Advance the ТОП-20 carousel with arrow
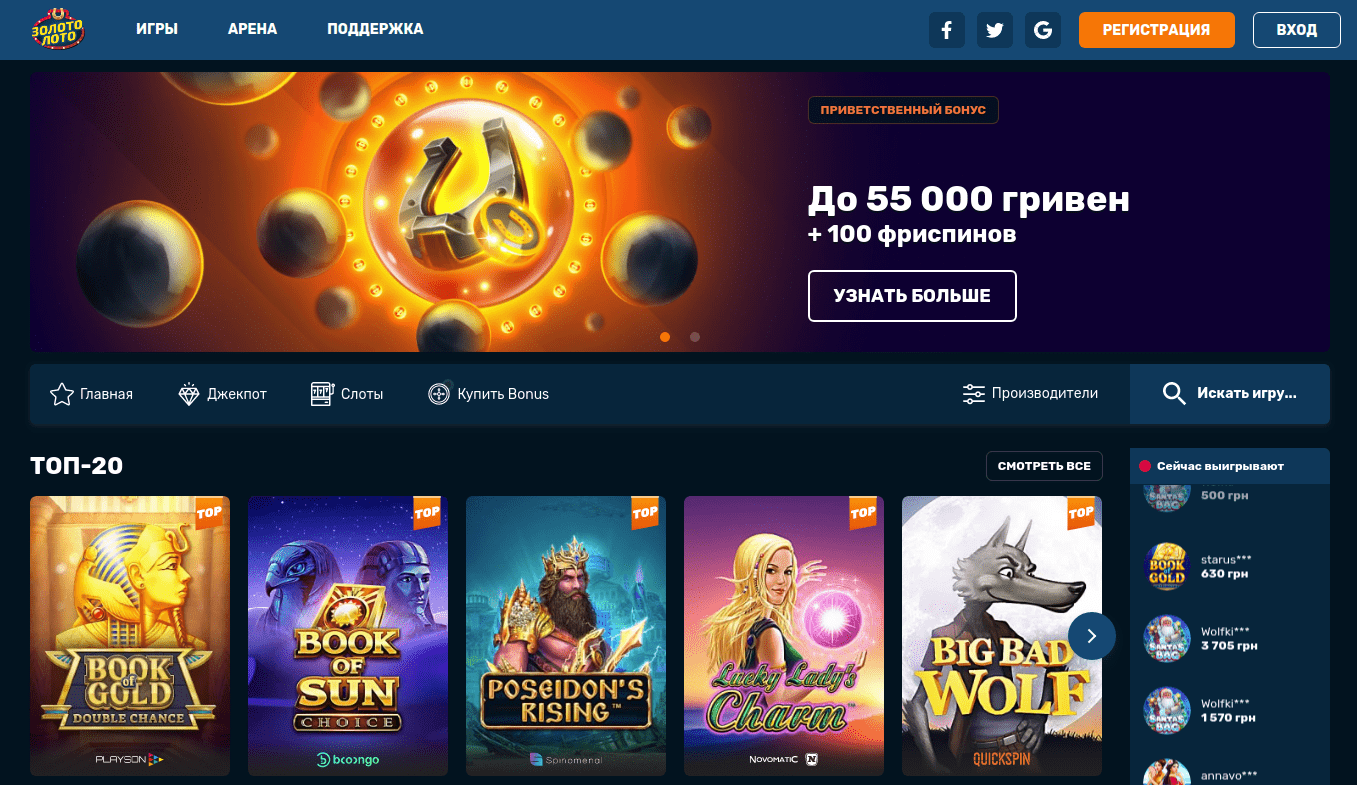This screenshot has width=1357, height=785. [x=1091, y=636]
